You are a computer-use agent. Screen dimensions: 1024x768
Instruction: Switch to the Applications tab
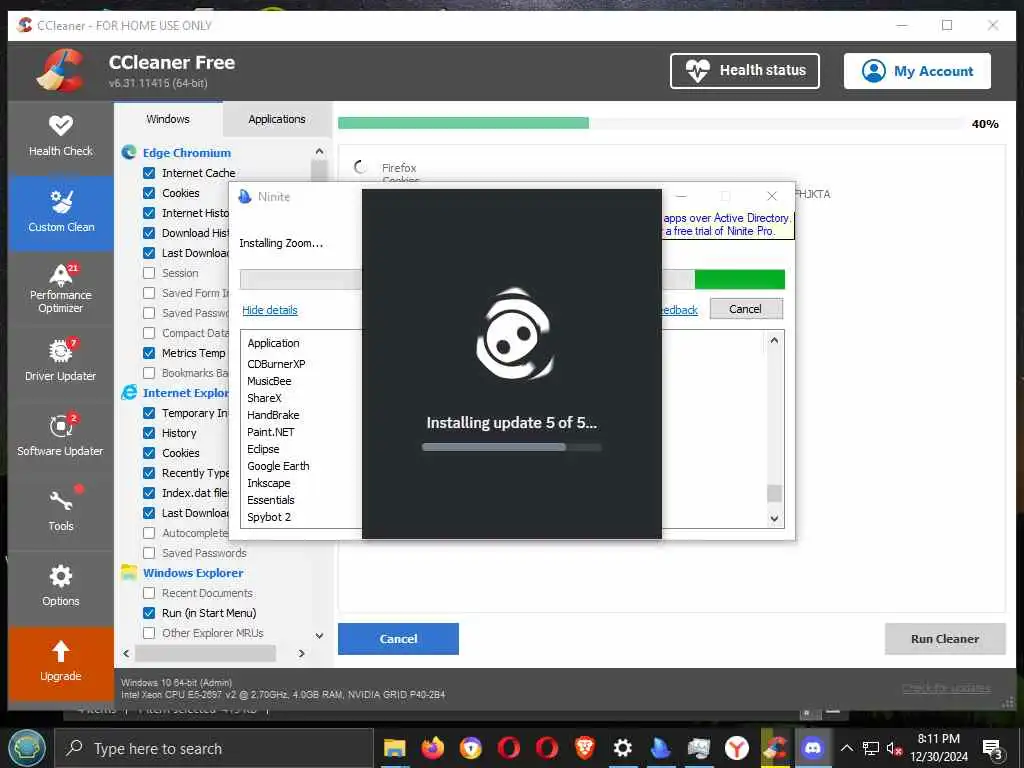pos(277,119)
